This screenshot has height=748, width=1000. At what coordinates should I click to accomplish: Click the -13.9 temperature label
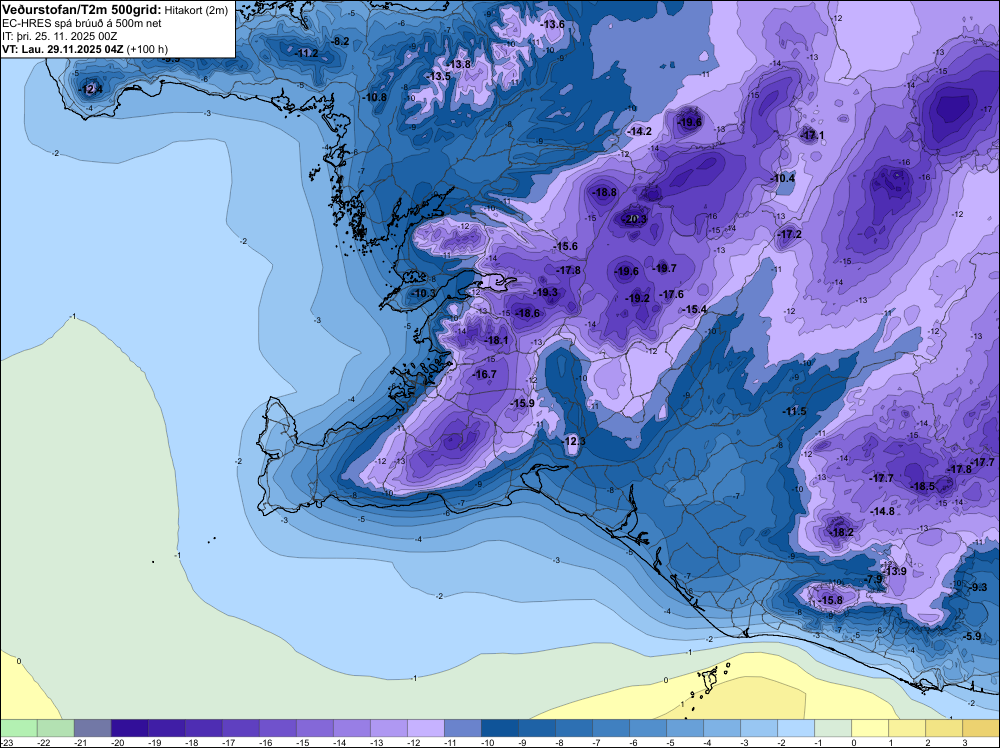[894, 571]
